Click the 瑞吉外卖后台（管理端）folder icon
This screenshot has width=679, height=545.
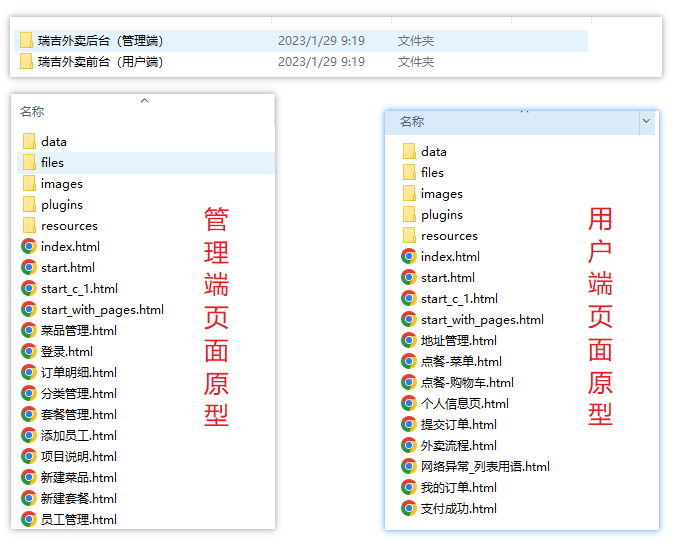(26, 41)
